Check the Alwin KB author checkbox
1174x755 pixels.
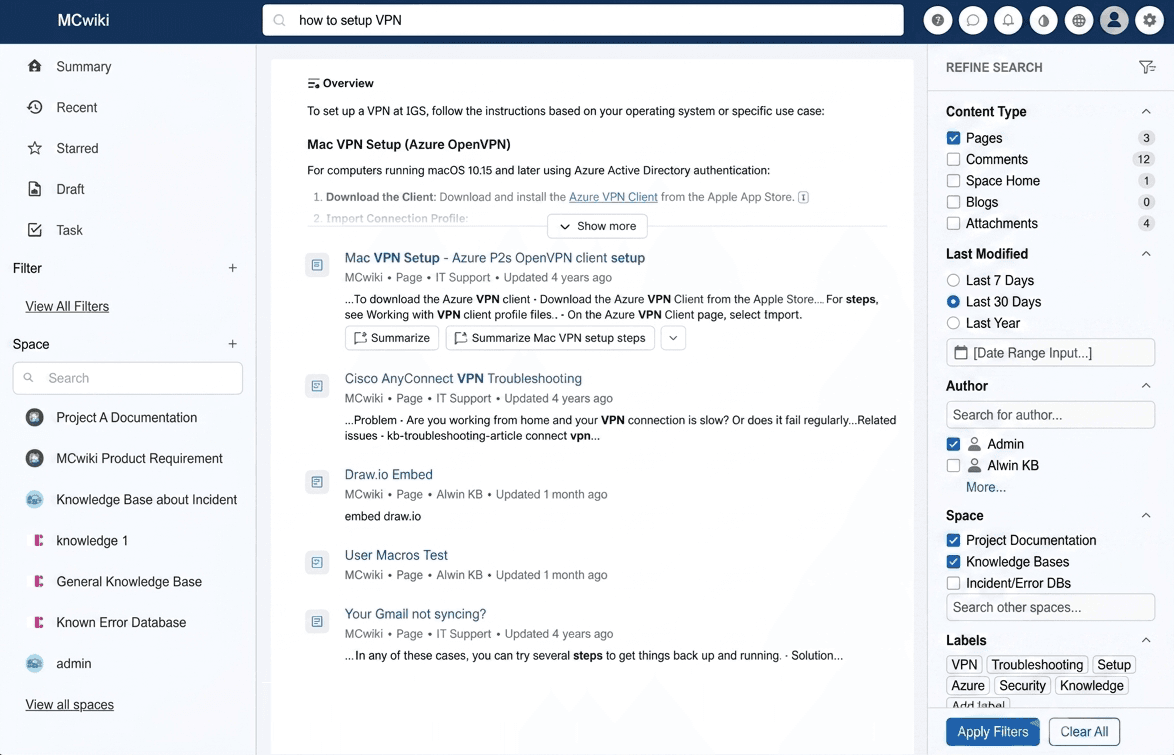click(953, 465)
